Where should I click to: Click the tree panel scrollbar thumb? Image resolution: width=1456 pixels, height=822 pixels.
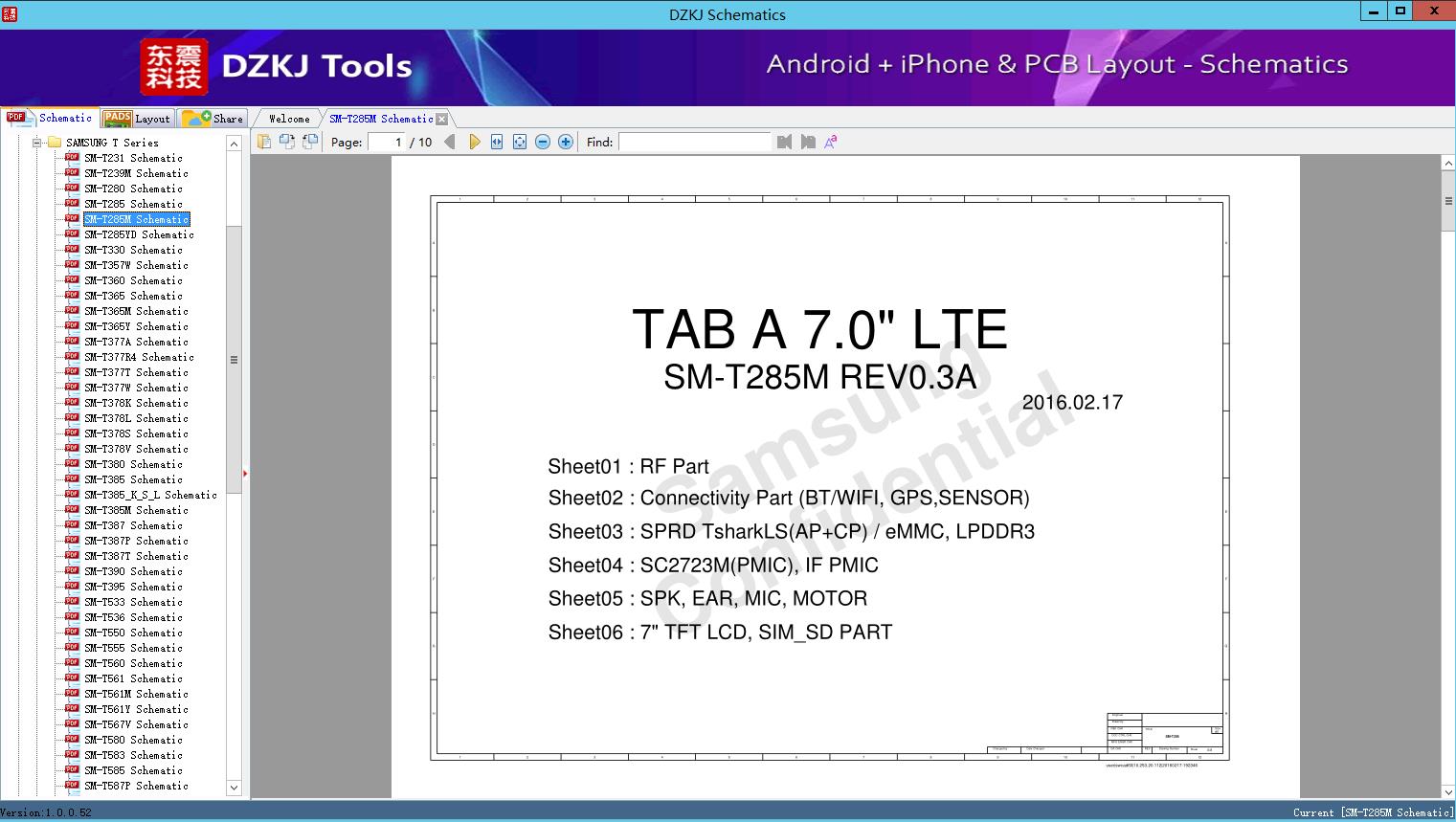234,360
